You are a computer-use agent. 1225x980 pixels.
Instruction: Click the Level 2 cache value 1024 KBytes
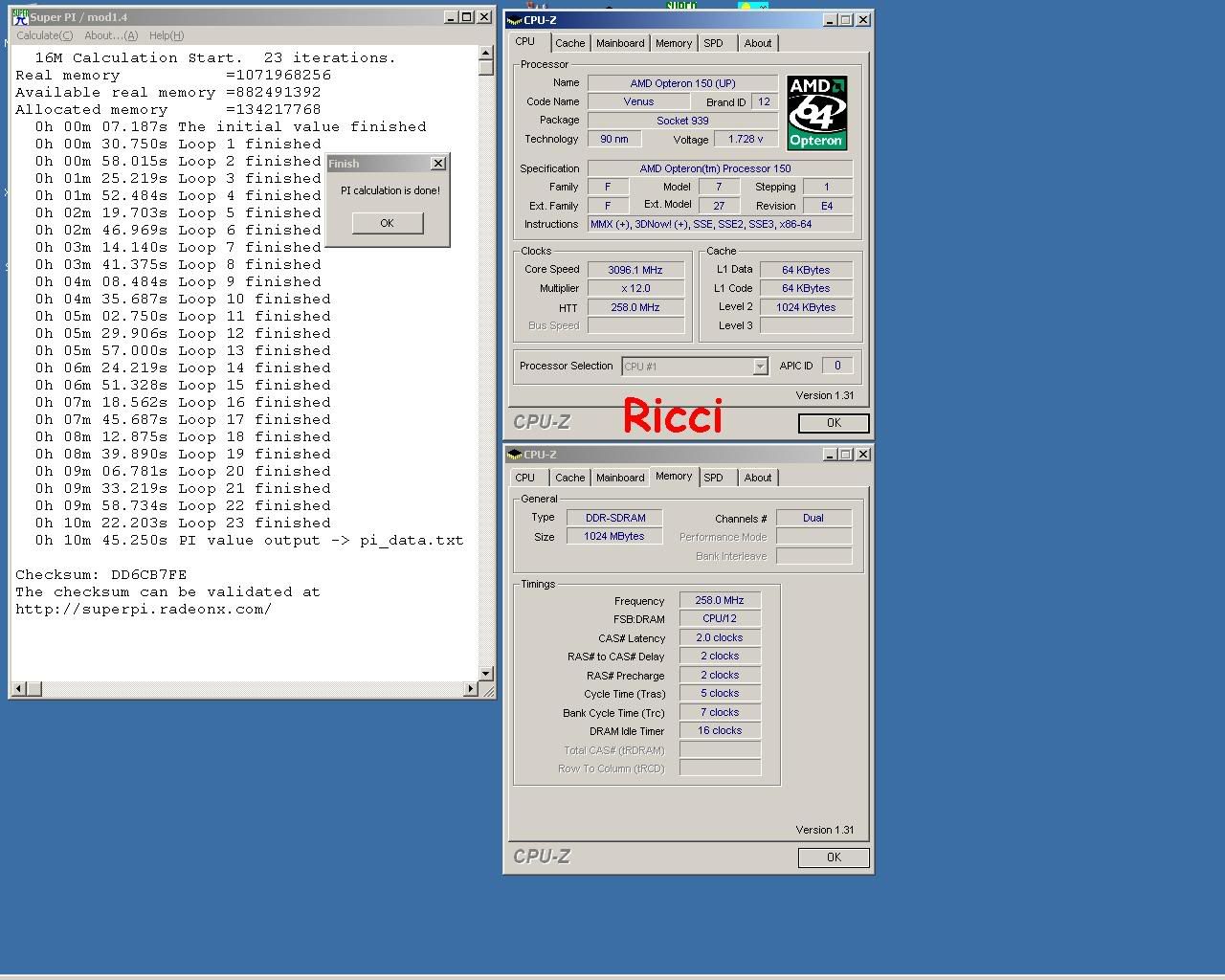[806, 307]
